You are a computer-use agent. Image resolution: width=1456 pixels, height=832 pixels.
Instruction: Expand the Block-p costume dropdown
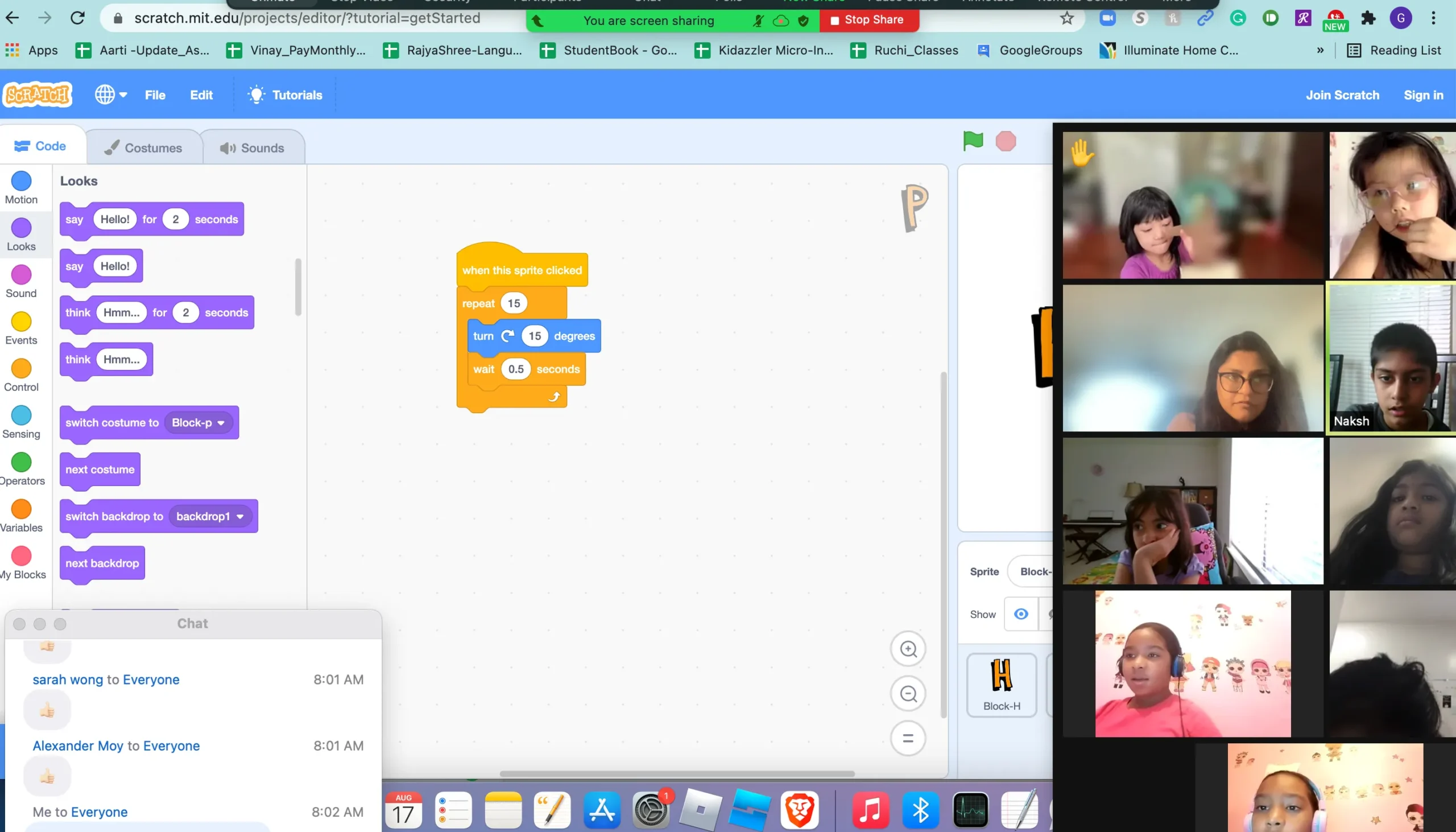coord(221,423)
